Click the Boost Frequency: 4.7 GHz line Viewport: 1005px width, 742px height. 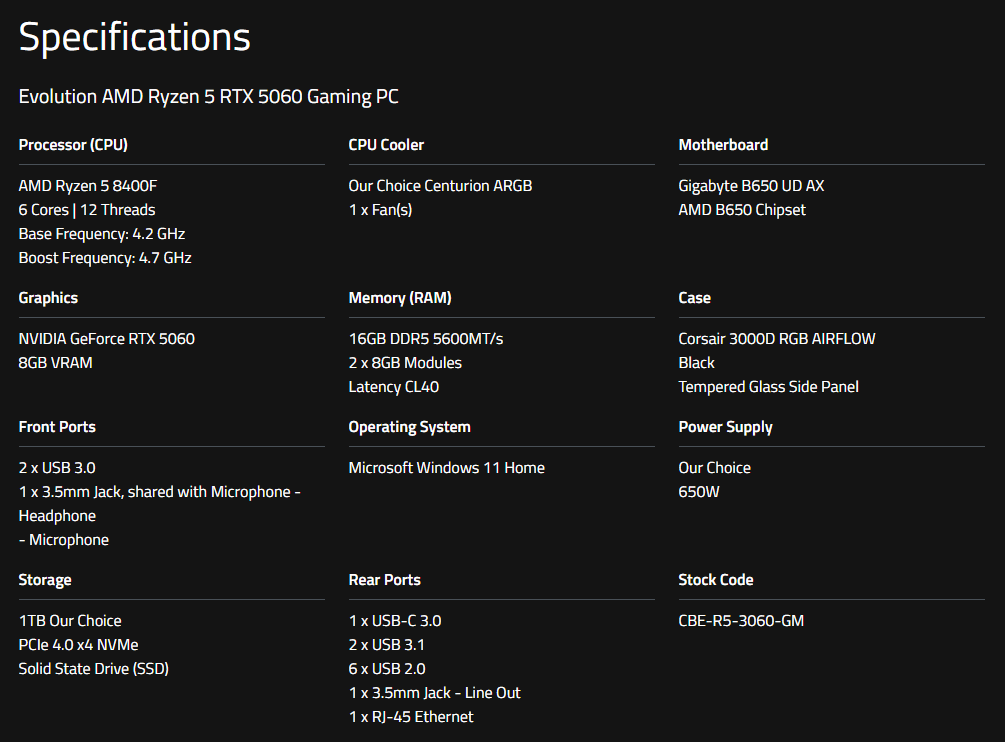tap(105, 258)
